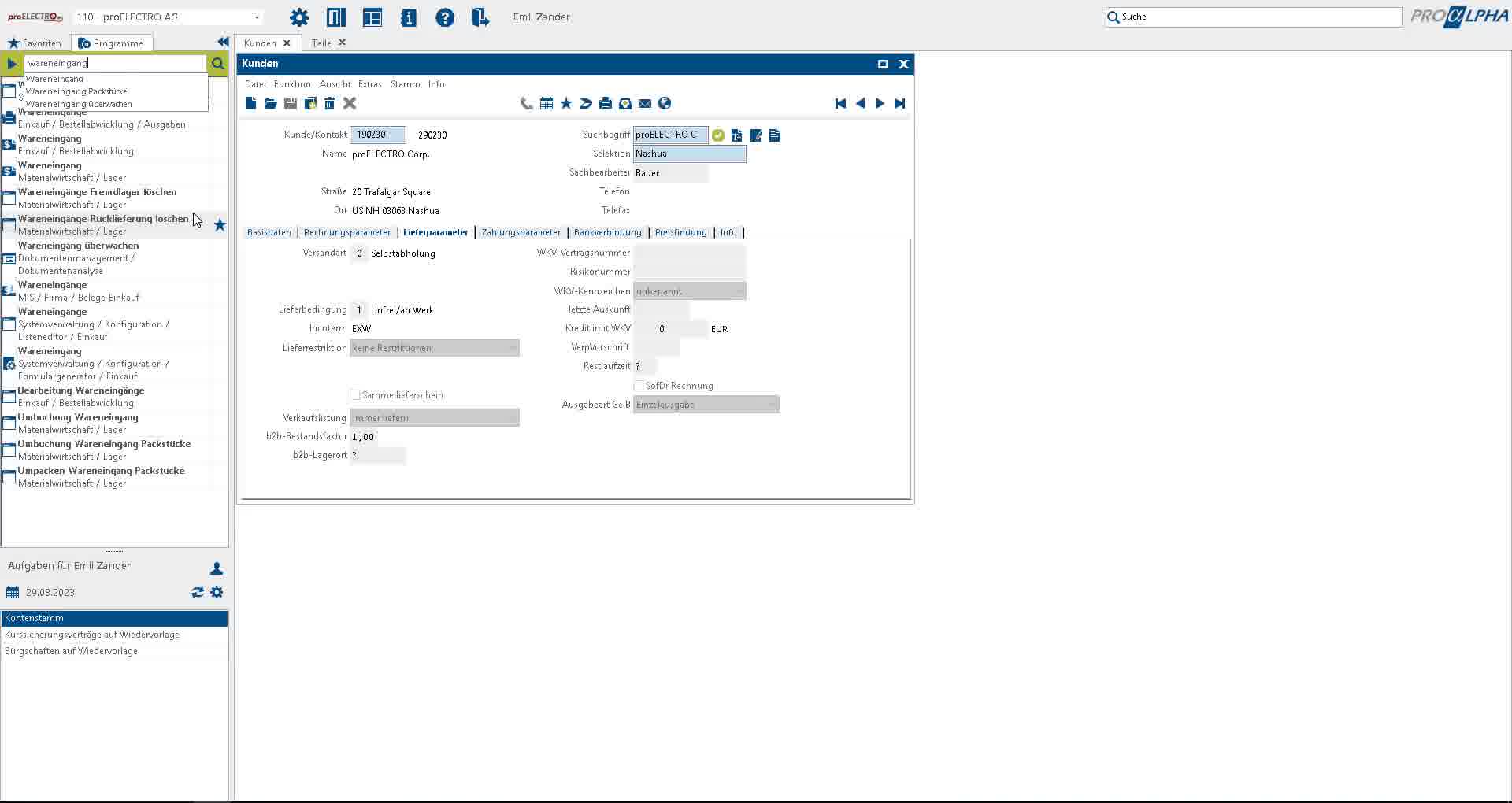
Task: Click the logout door icon
Action: [x=480, y=17]
